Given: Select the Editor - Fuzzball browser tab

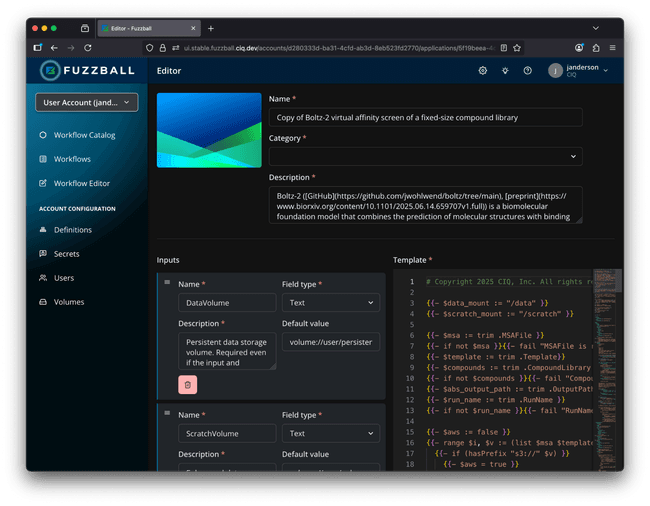Looking at the screenshot, I should click(x=149, y=28).
